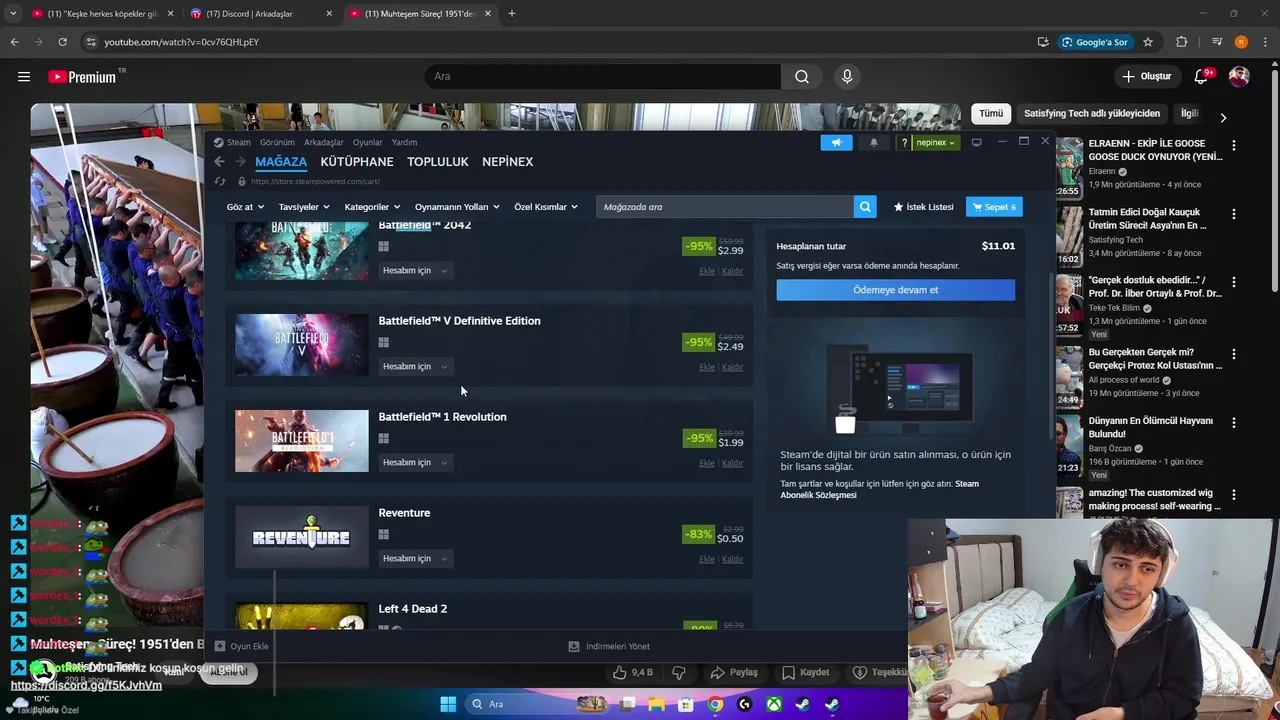
Task: Expand Kategoriler dropdown
Action: point(372,207)
